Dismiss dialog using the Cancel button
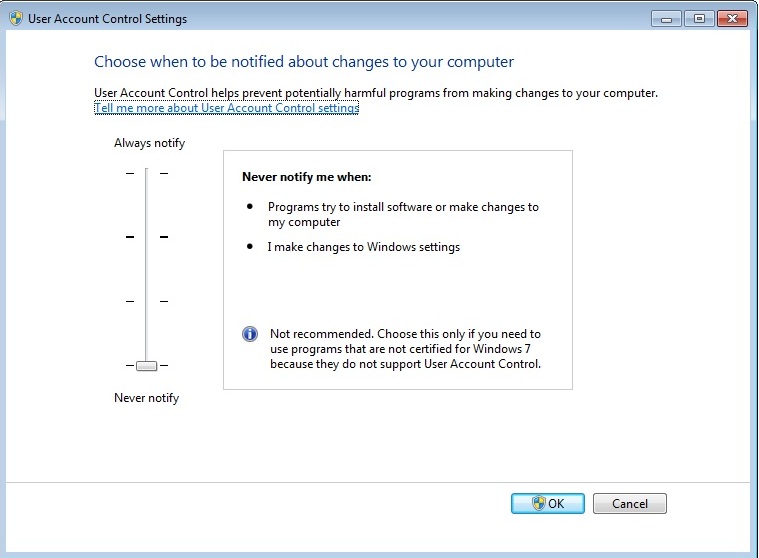The width and height of the screenshot is (759, 558). coord(629,503)
